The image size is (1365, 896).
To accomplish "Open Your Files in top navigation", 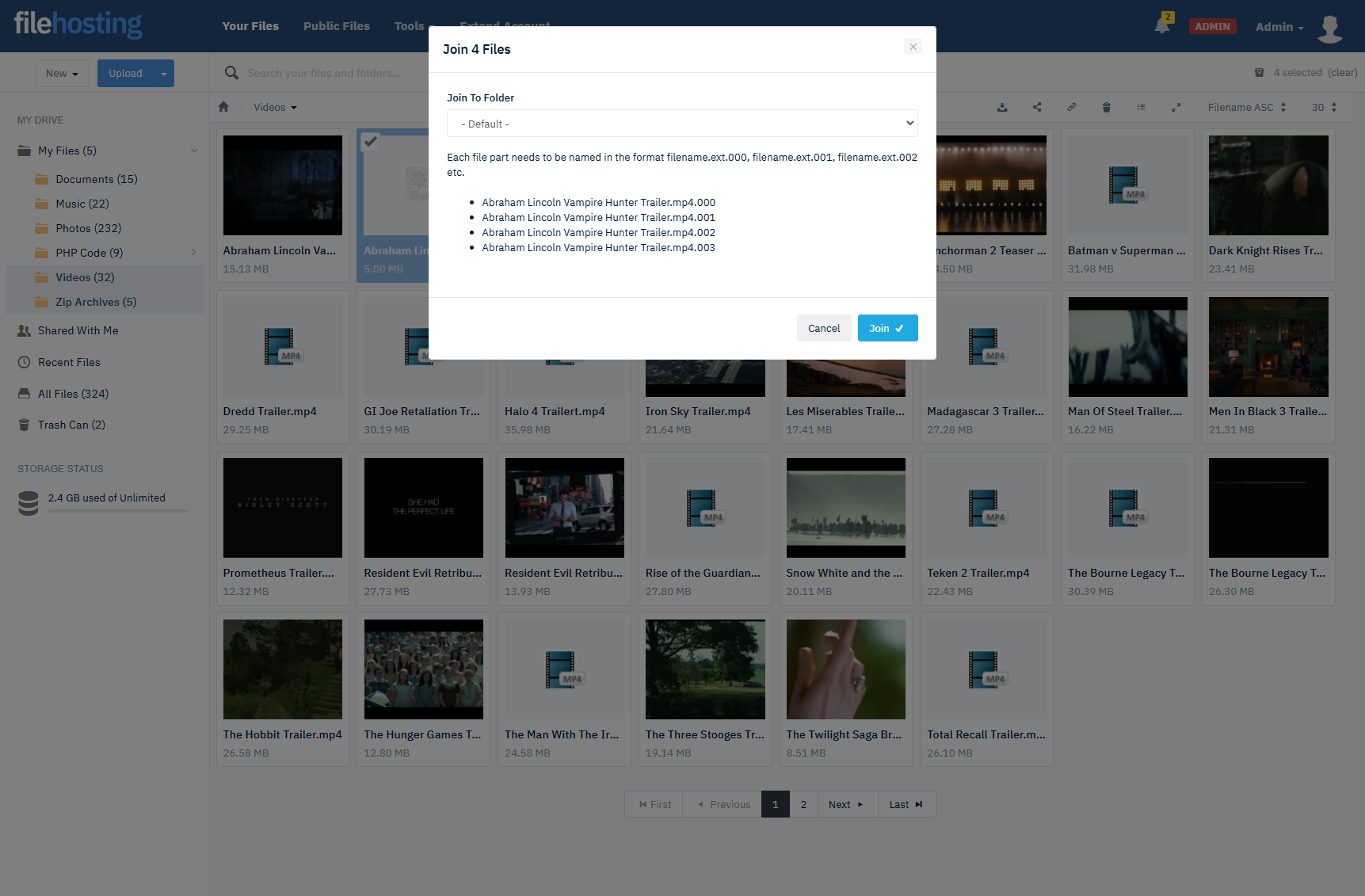I will (250, 26).
